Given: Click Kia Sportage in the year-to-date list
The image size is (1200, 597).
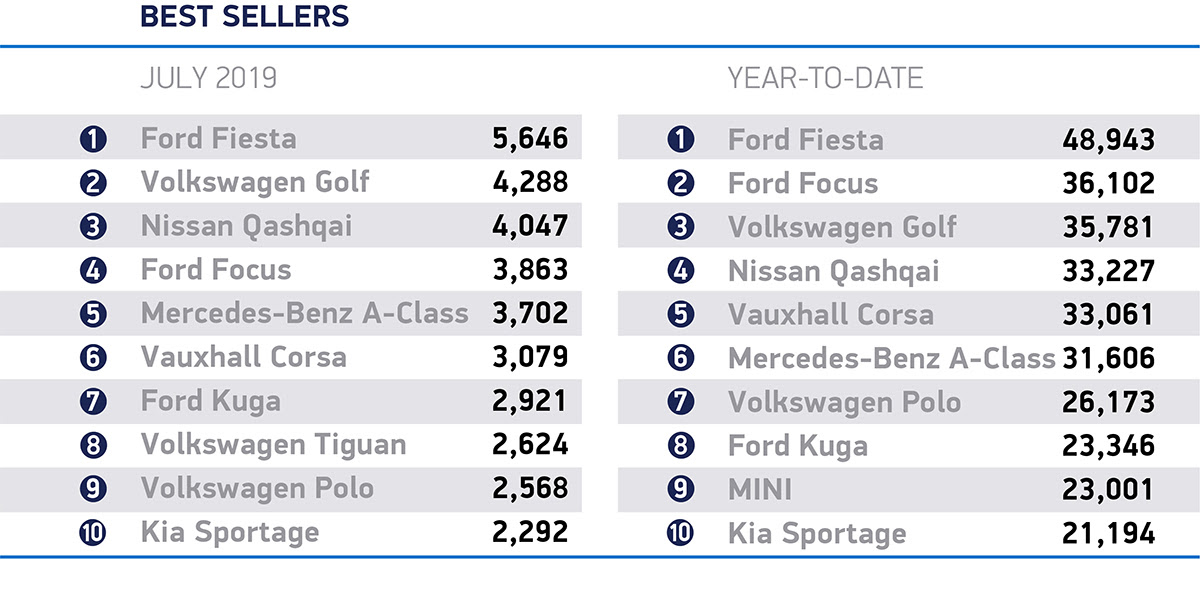Looking at the screenshot, I should tap(817, 533).
